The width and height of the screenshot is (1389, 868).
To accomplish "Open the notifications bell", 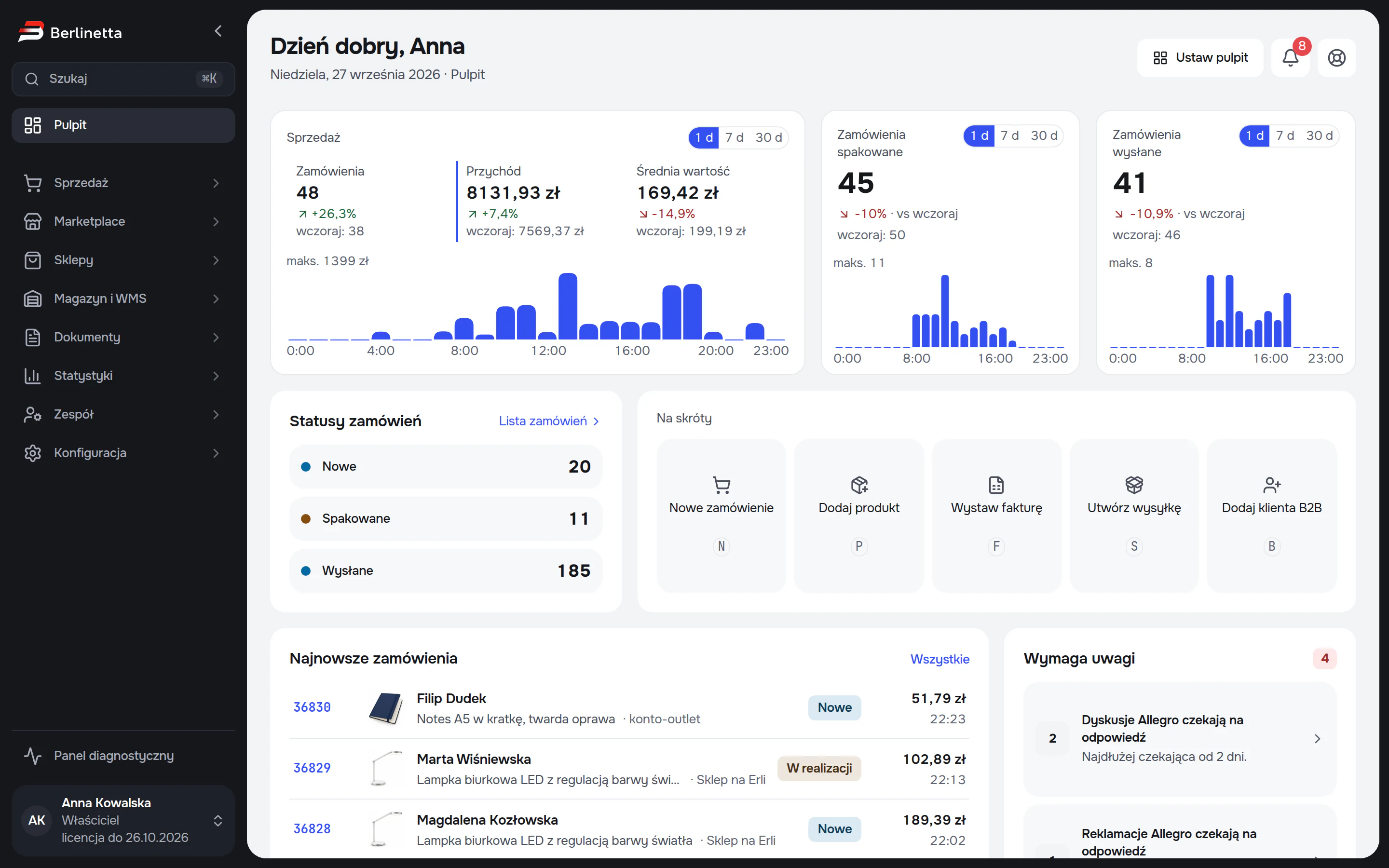I will coord(1290,57).
